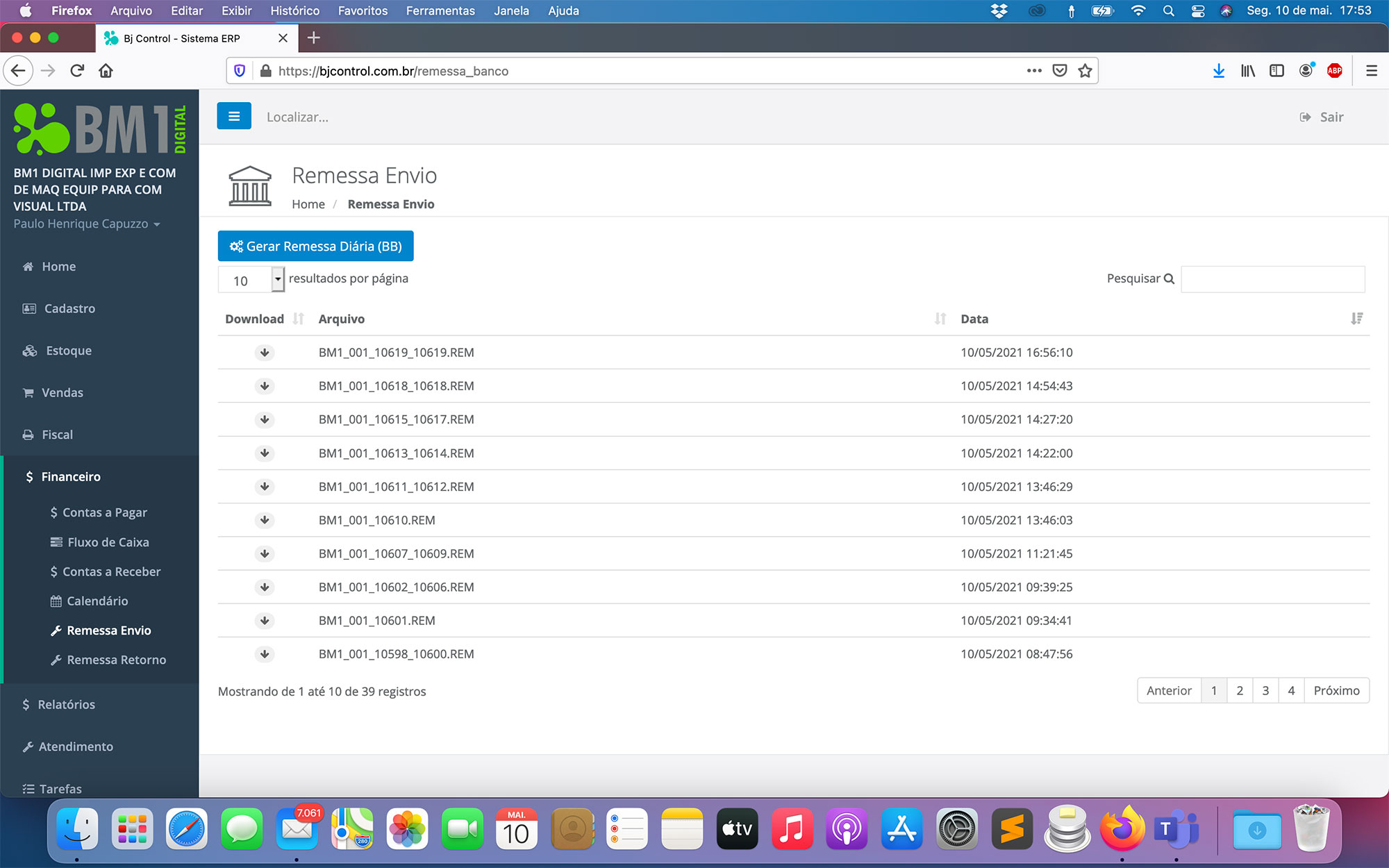1389x868 pixels.
Task: Collapse the Financeiro sidebar section
Action: 71,476
